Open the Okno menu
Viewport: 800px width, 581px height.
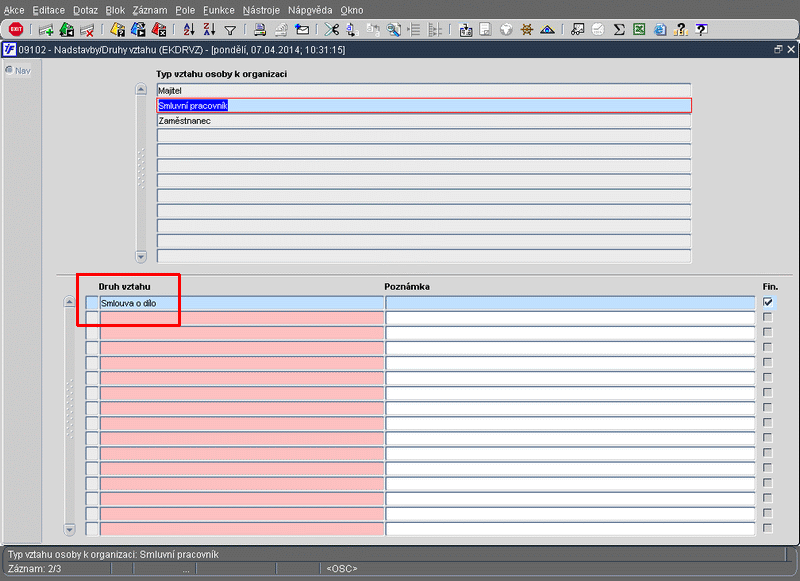click(x=352, y=10)
